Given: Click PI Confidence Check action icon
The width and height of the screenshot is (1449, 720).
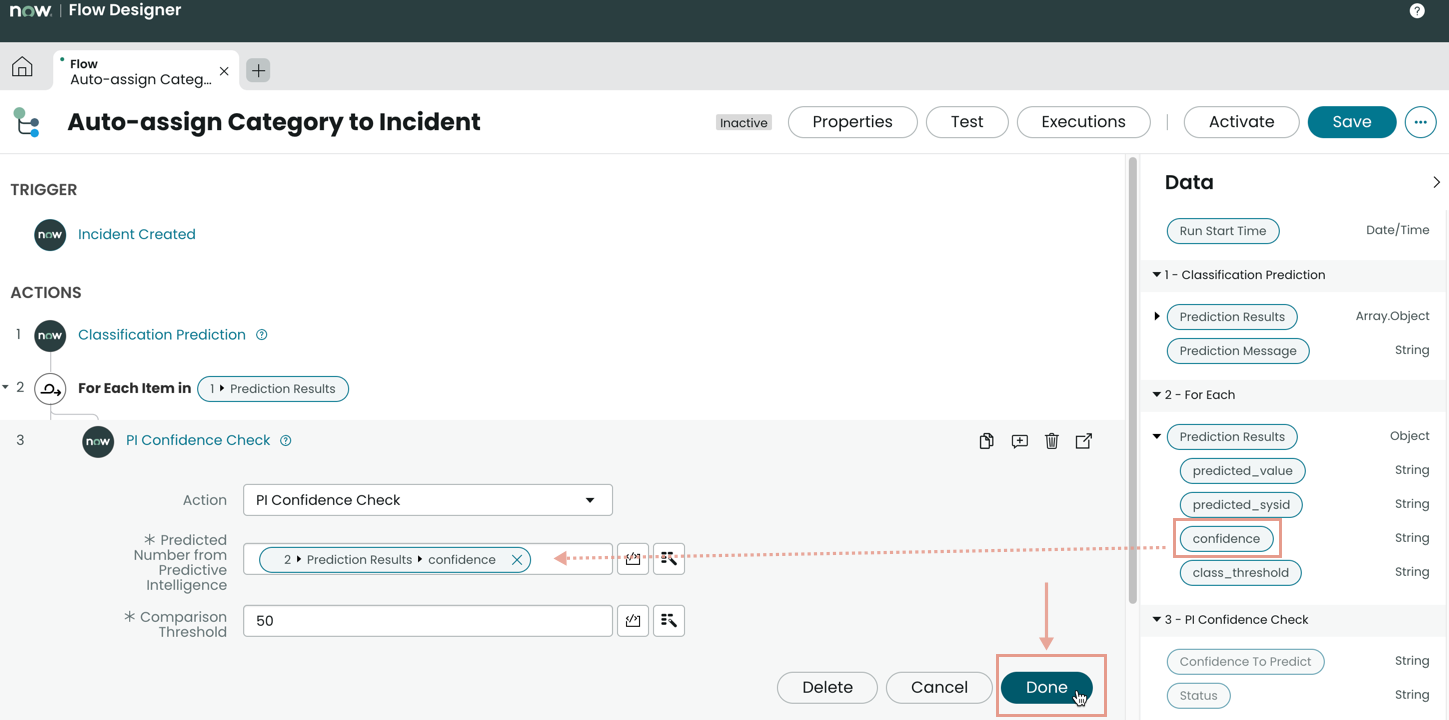Looking at the screenshot, I should pos(98,441).
